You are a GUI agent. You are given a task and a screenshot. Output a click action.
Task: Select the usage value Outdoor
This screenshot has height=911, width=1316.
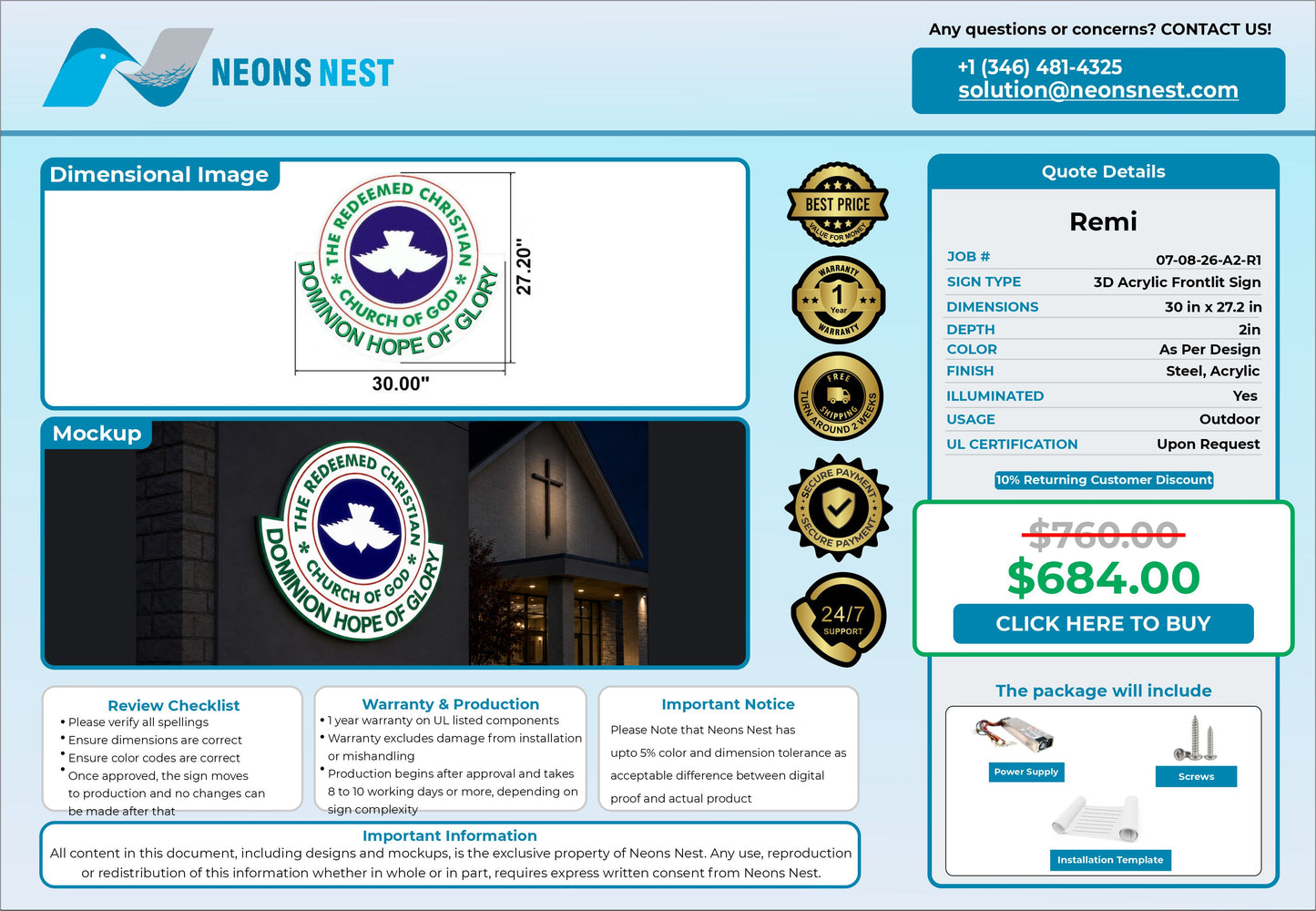point(1229,419)
